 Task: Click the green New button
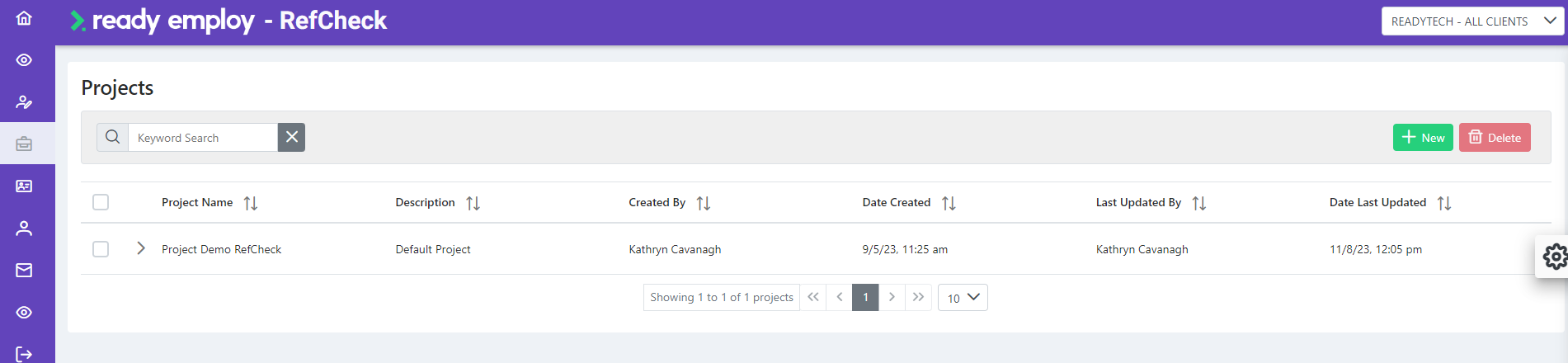pyautogui.click(x=1423, y=138)
